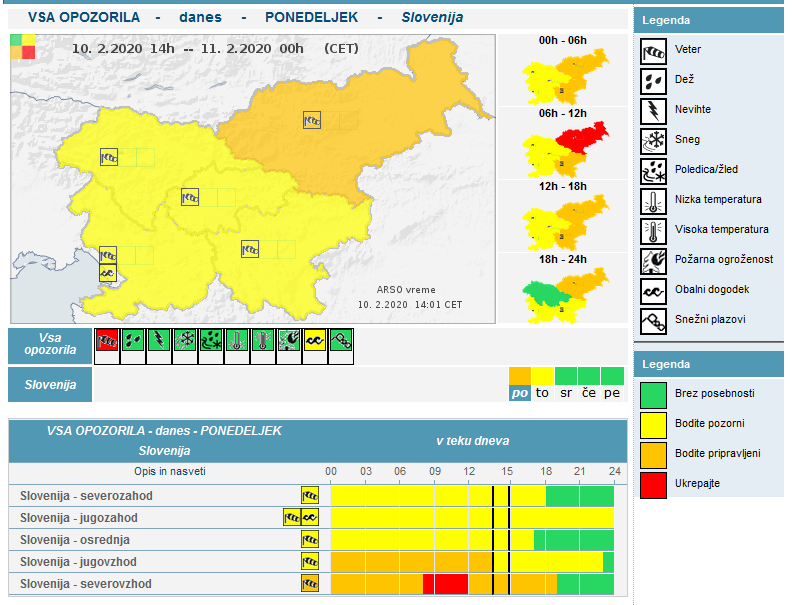This screenshot has width=792, height=605.
Task: Click the Visoka temperatura legend icon
Action: [x=653, y=231]
